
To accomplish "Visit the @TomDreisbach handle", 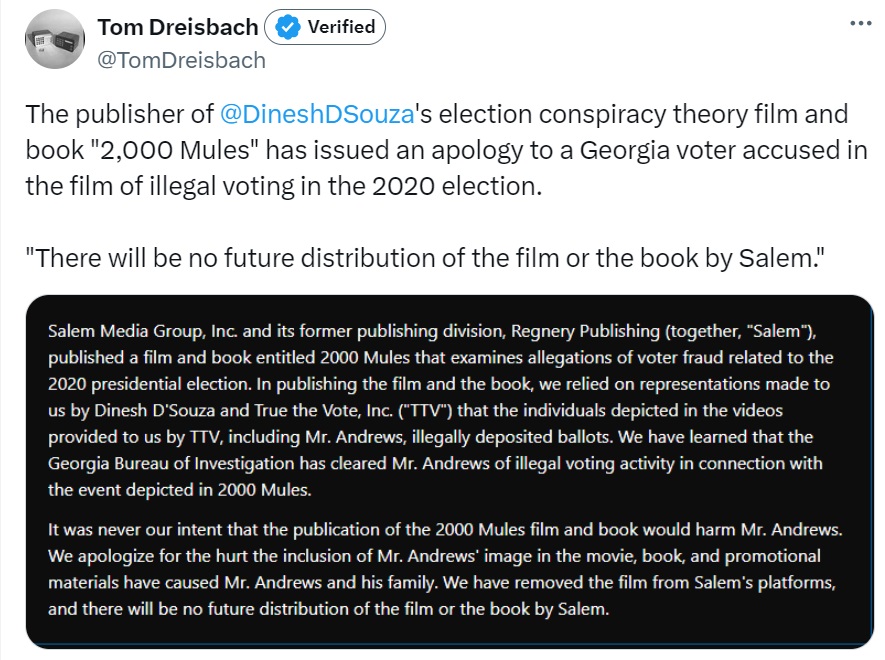I will pos(181,60).
